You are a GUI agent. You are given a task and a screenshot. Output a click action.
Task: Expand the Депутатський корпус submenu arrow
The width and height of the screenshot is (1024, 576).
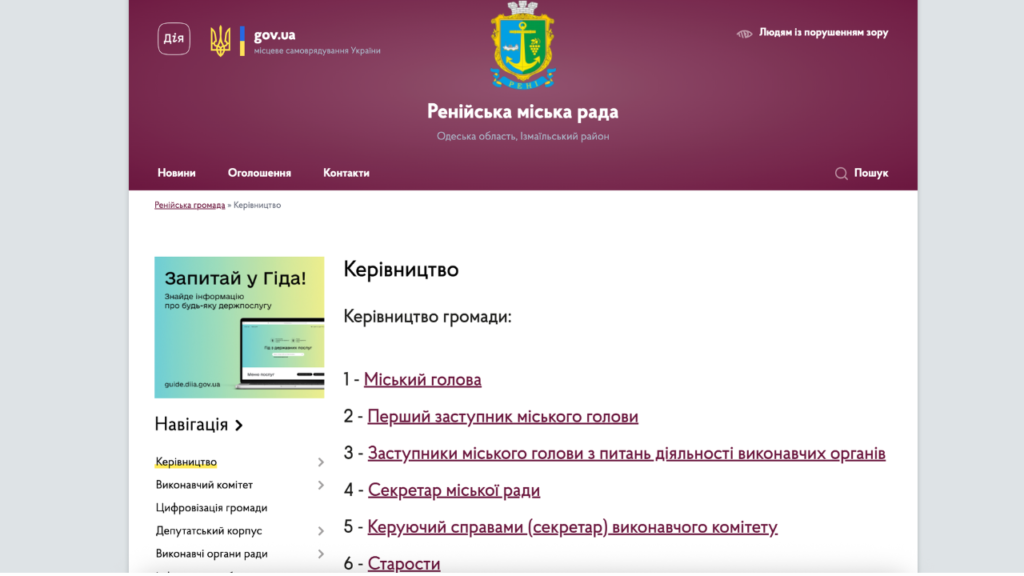coord(321,531)
